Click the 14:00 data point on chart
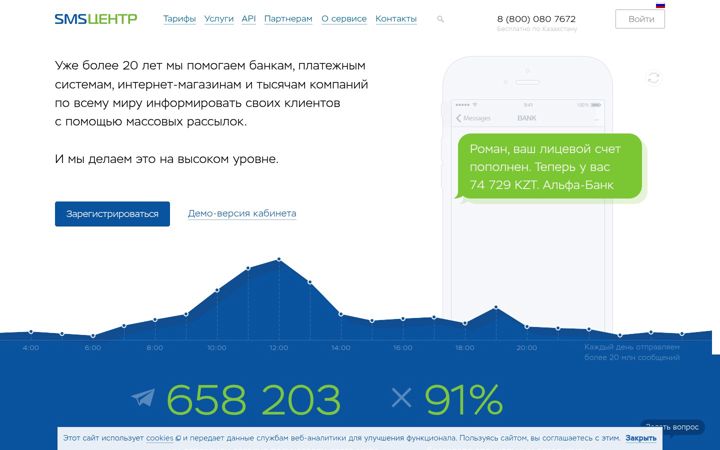This screenshot has width=720, height=450. (x=341, y=315)
